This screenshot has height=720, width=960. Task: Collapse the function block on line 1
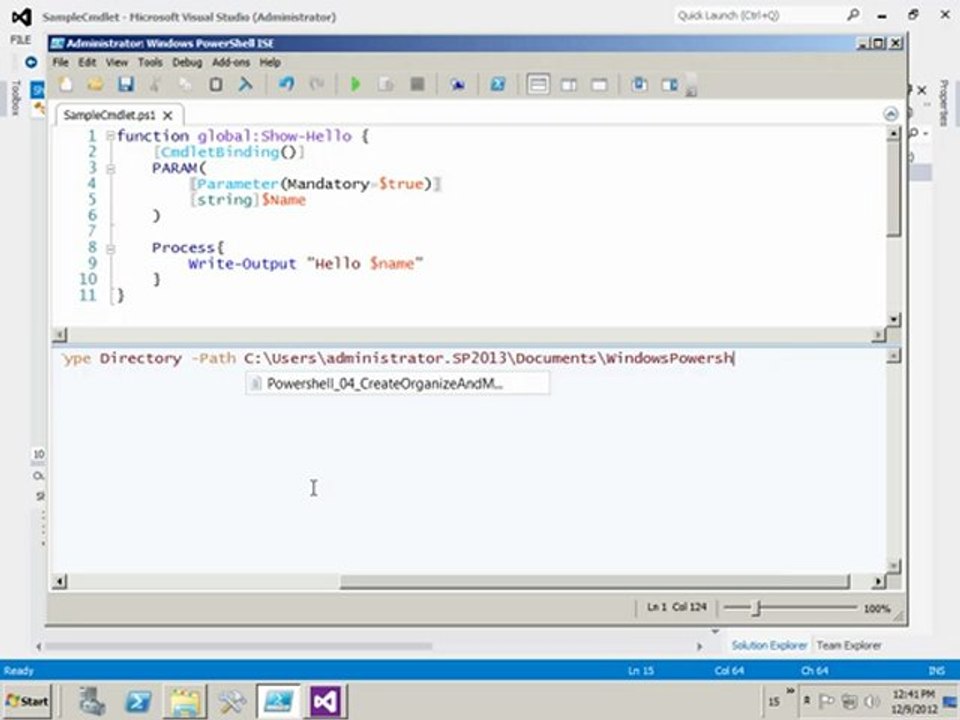click(110, 136)
